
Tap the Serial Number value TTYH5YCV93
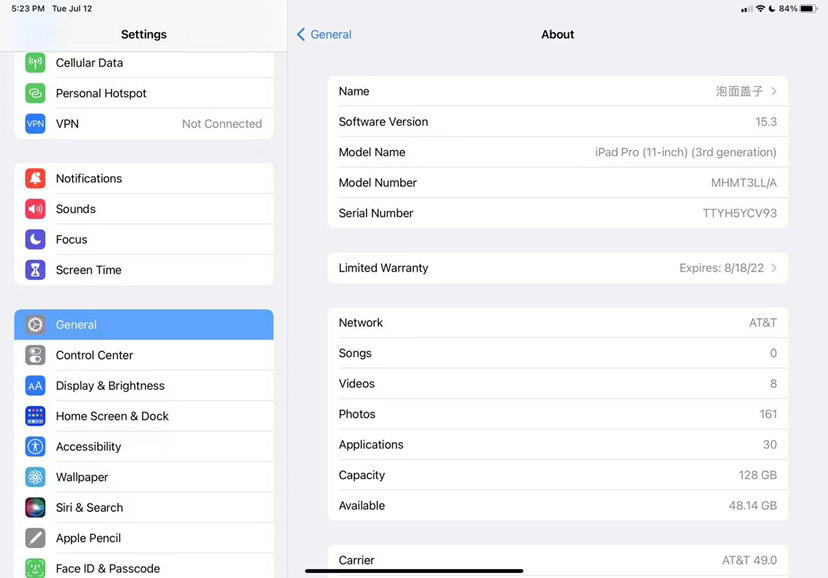coord(739,213)
